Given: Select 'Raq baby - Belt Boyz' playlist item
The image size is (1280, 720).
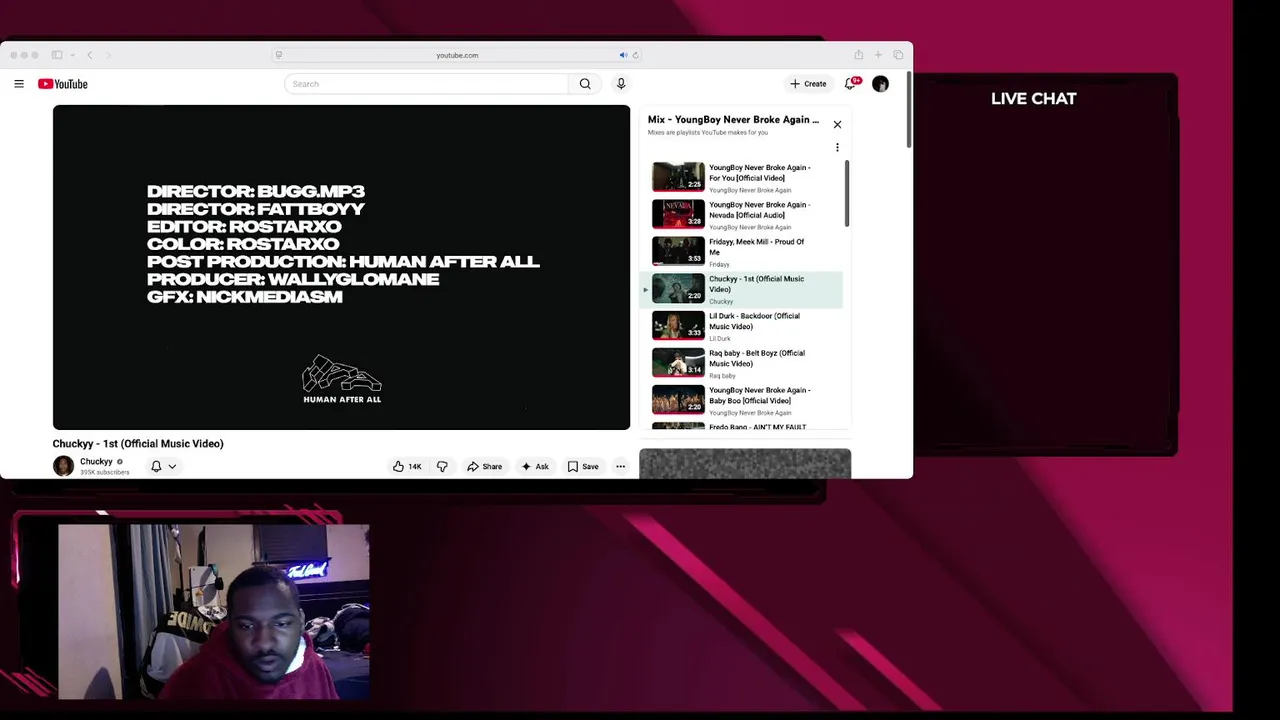Looking at the screenshot, I should click(x=741, y=362).
